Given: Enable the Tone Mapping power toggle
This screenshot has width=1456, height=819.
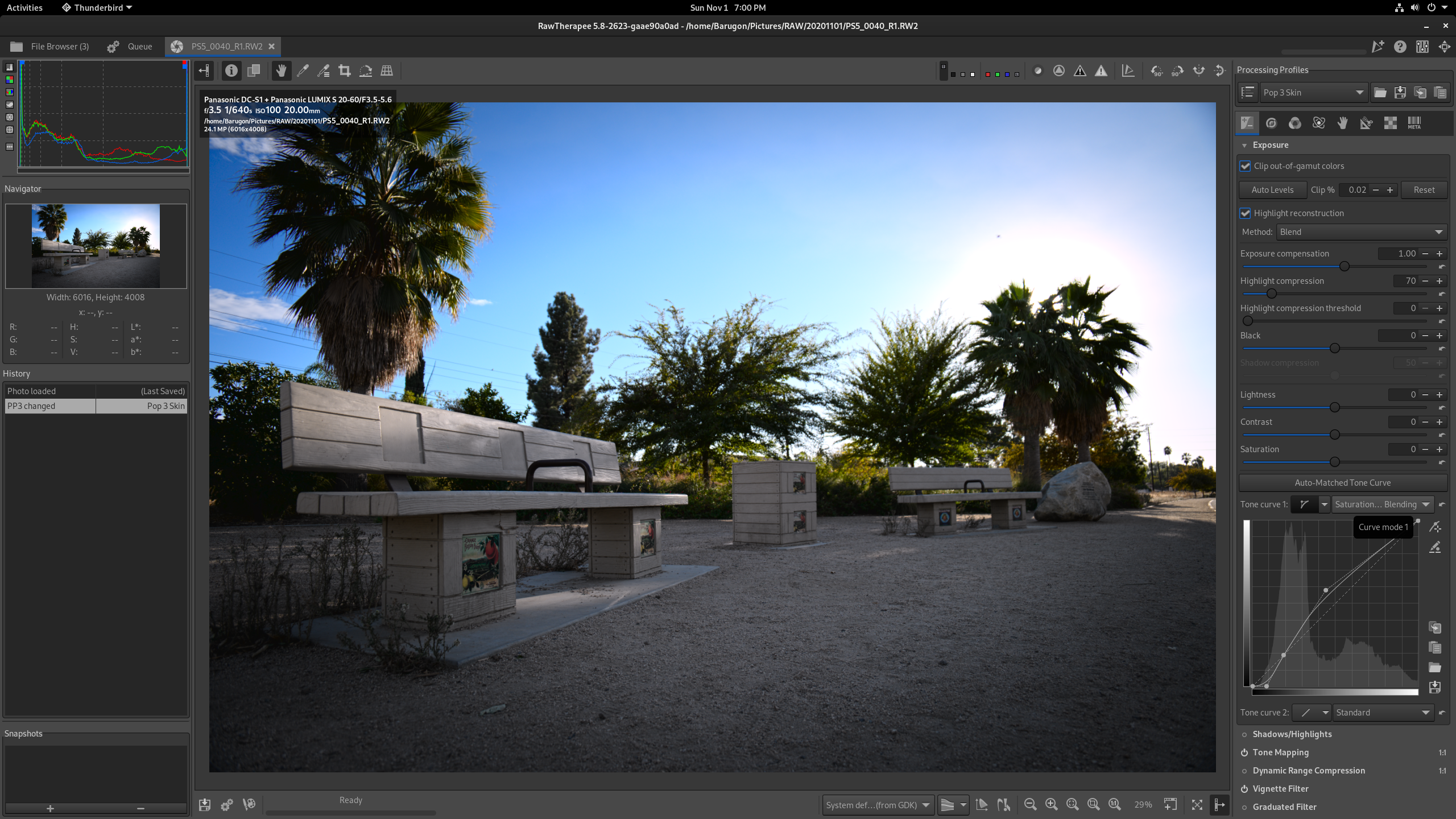Looking at the screenshot, I should (x=1244, y=752).
